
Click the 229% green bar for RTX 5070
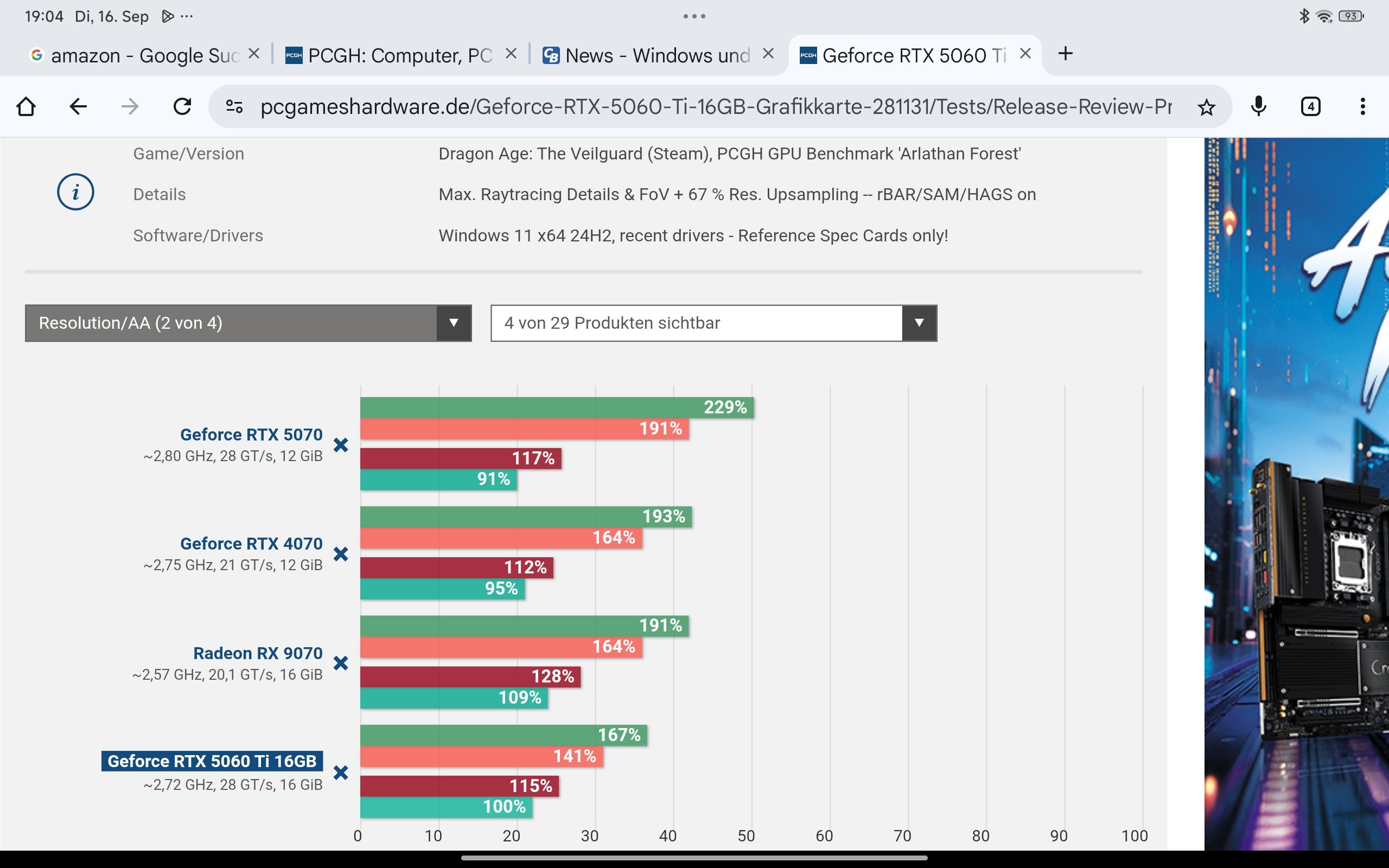pyautogui.click(x=557, y=407)
